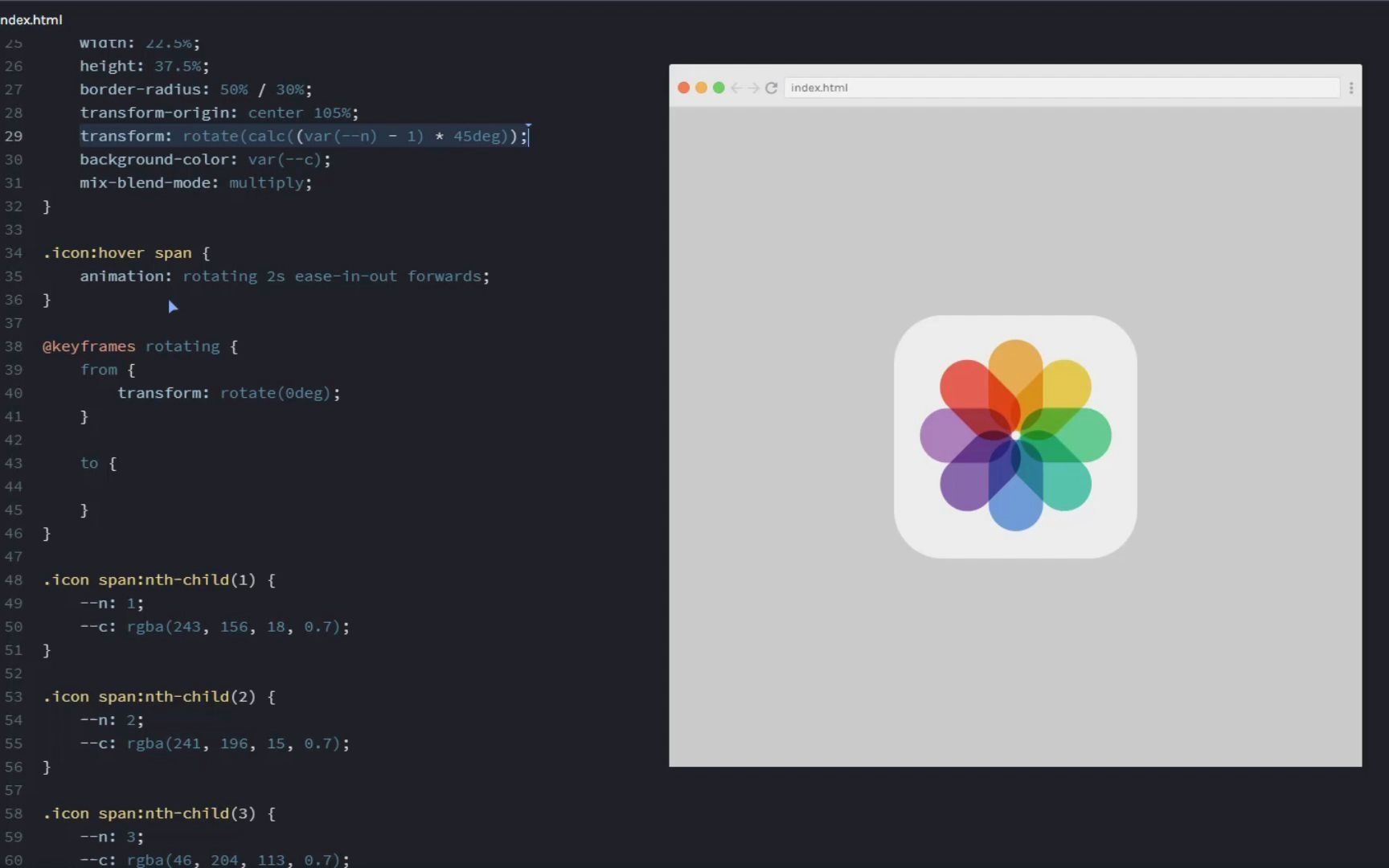Click the browser back arrow
1389x868 pixels.
pyautogui.click(x=736, y=88)
